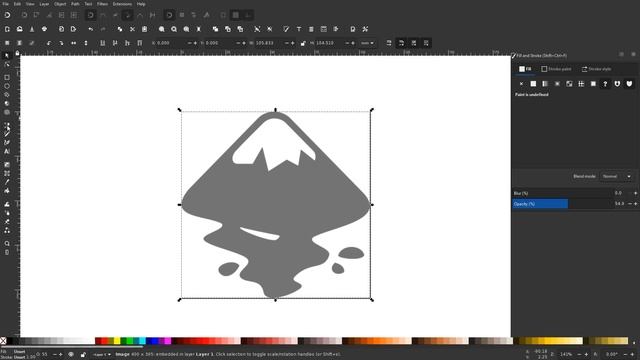Open the Filters menu
This screenshot has height=360, width=640.
point(102,4)
